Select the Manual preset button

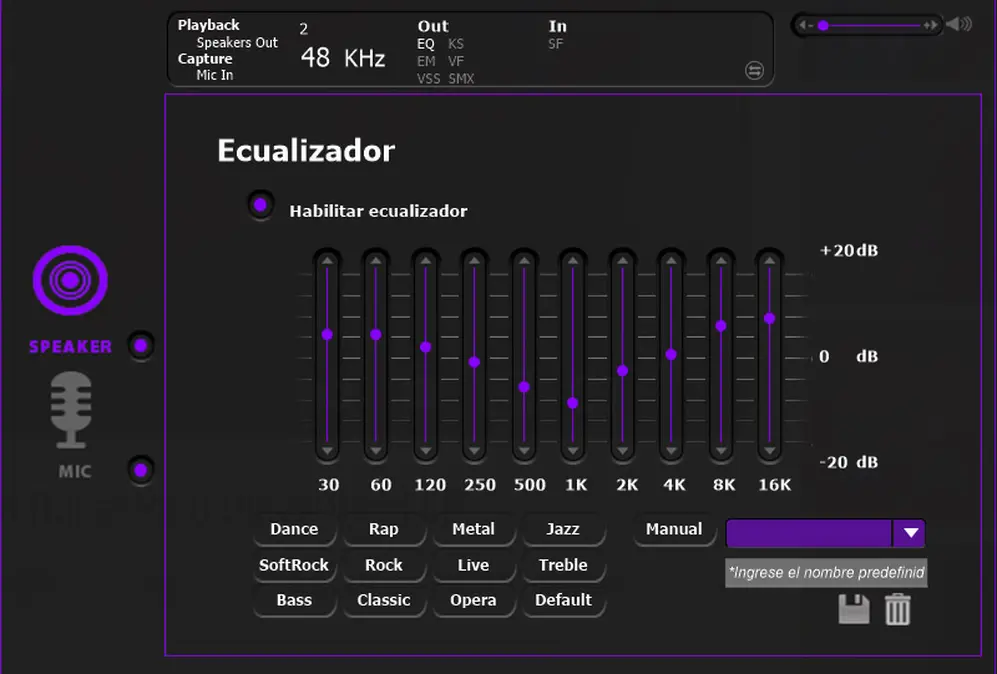tap(673, 530)
